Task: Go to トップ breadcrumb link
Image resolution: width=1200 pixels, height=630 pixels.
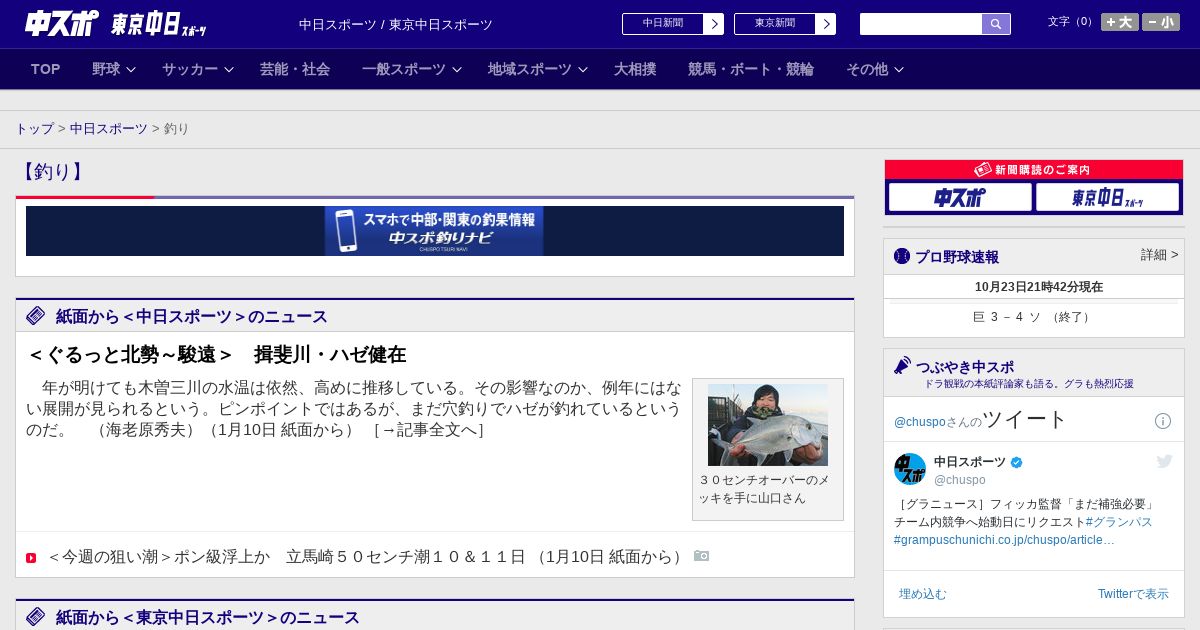Action: pos(35,129)
